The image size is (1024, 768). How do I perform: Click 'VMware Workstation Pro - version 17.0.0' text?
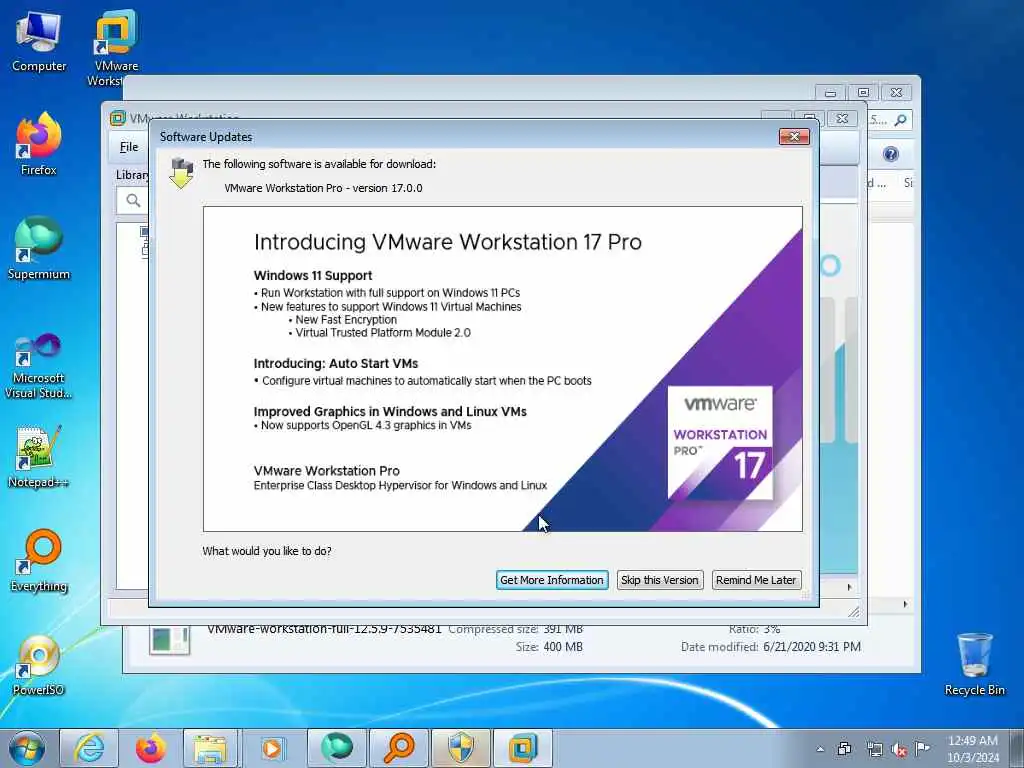click(x=323, y=188)
